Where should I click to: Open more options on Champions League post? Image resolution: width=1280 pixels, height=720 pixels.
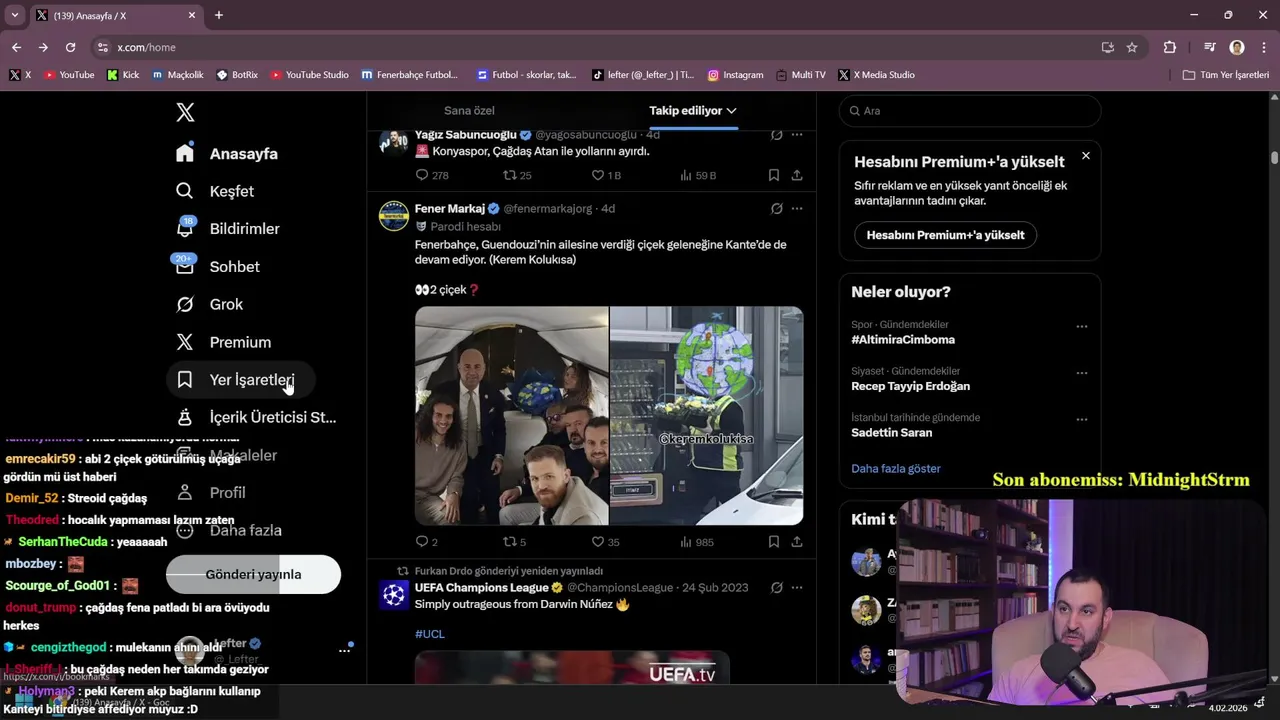click(797, 587)
